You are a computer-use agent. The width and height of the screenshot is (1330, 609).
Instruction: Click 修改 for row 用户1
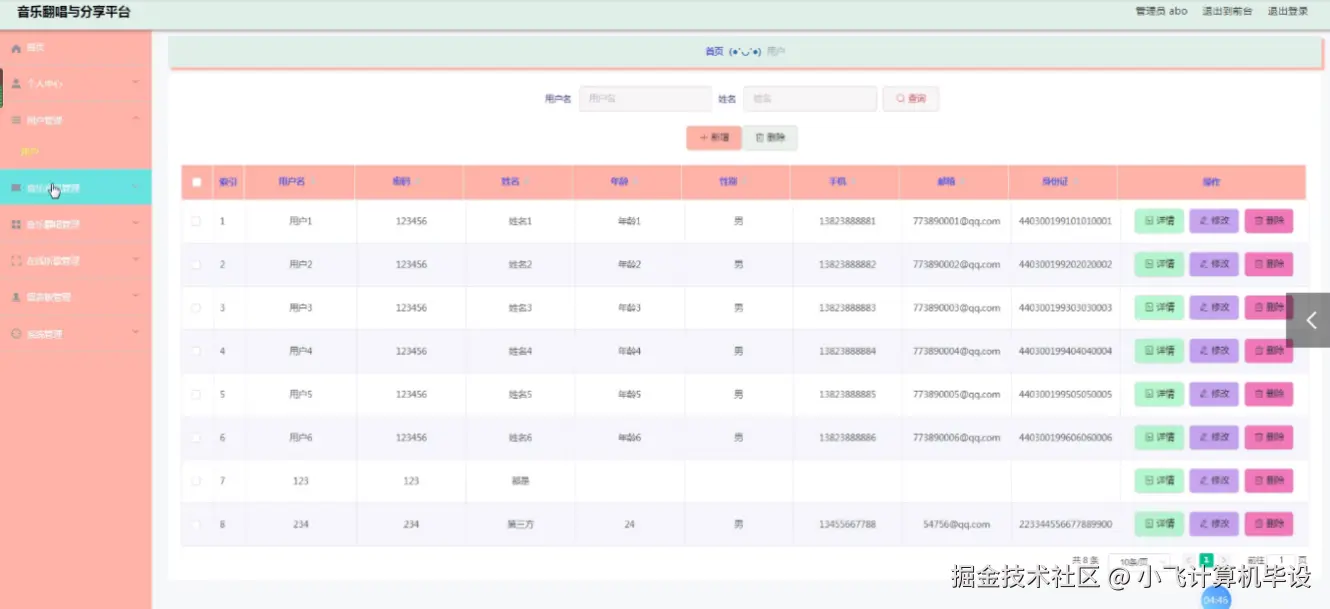click(1214, 221)
